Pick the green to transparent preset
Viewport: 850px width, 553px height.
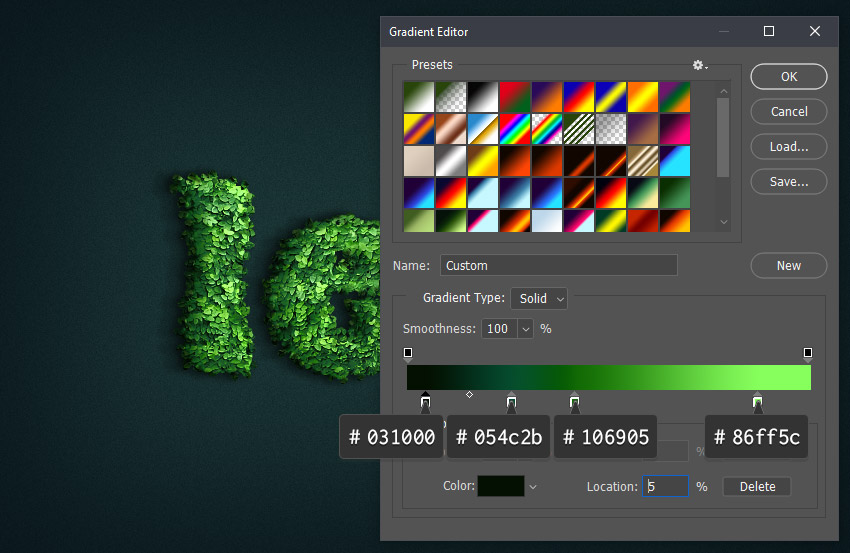tap(450, 97)
